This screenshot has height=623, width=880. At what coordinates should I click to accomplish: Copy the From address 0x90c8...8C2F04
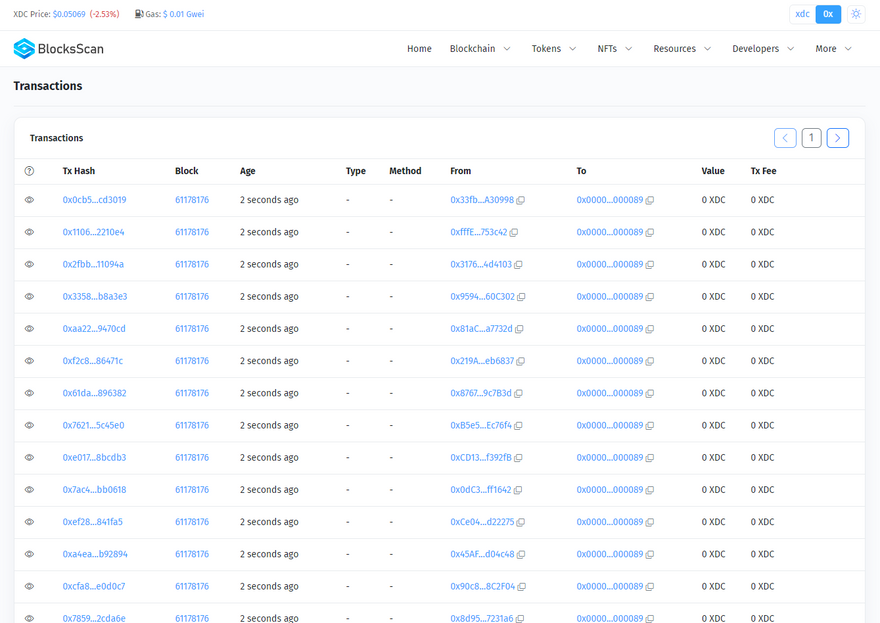point(521,587)
